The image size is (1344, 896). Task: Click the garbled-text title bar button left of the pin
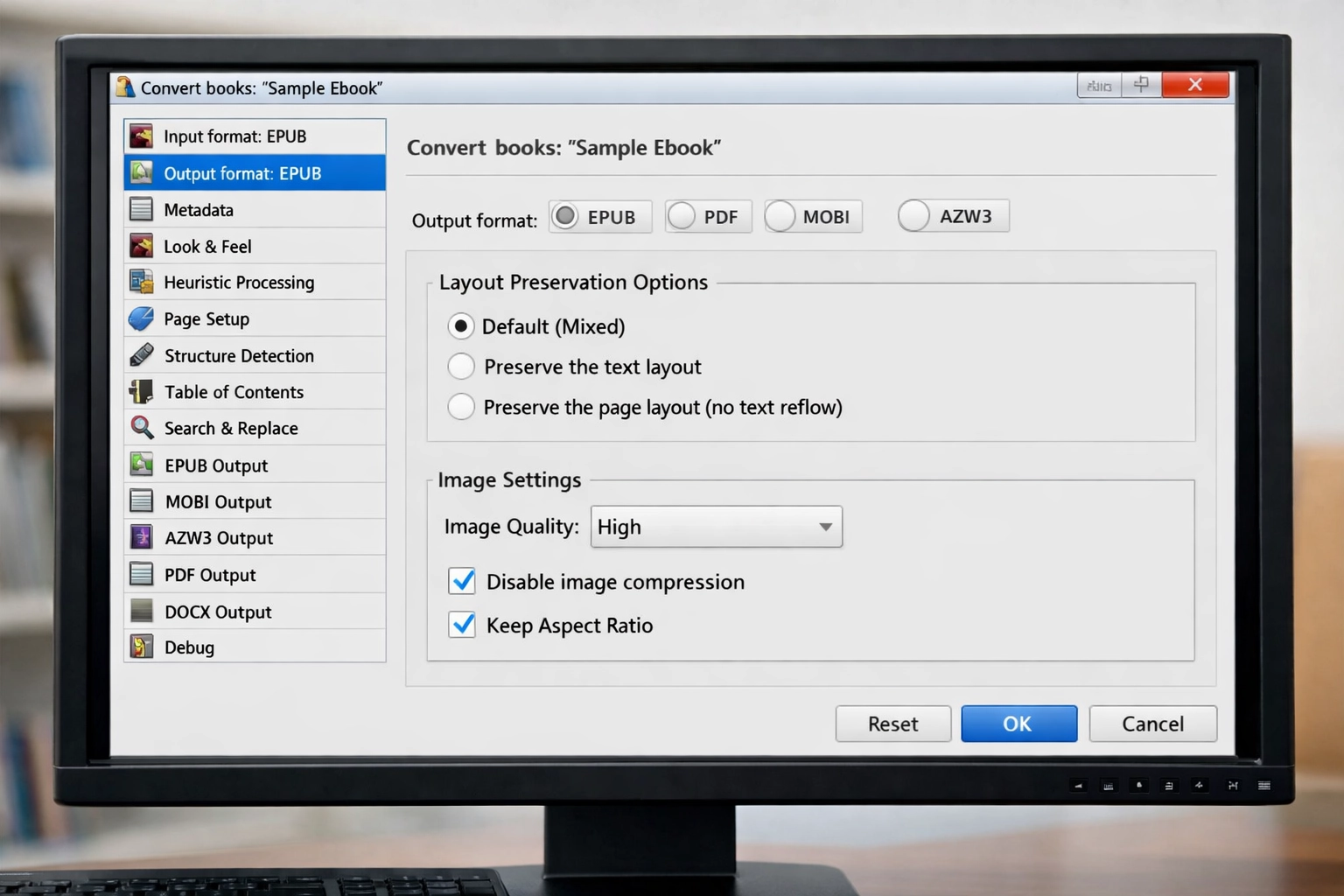(x=1099, y=85)
